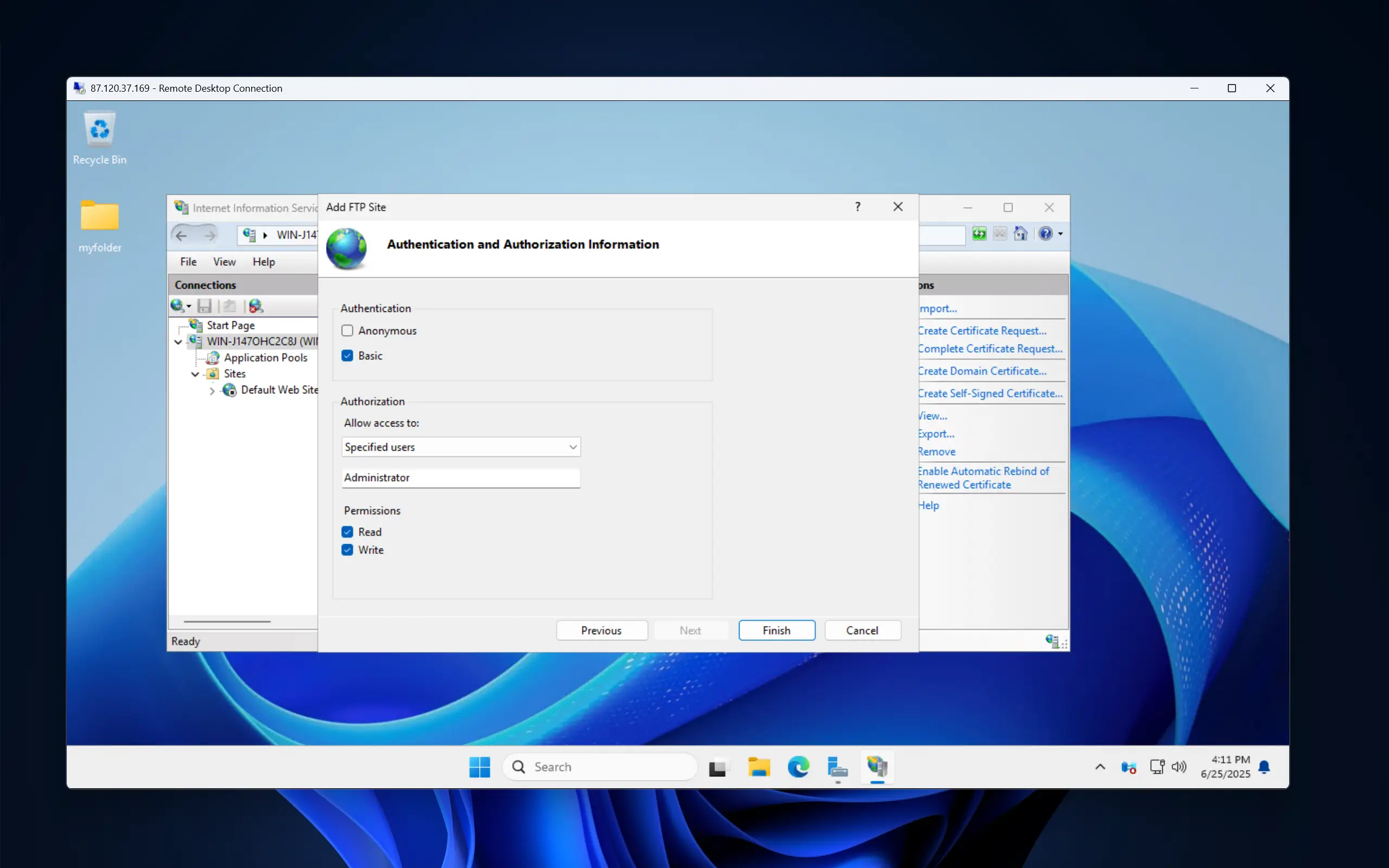Click the home icon in IIS toolbar
The width and height of the screenshot is (1389, 868).
1021,234
